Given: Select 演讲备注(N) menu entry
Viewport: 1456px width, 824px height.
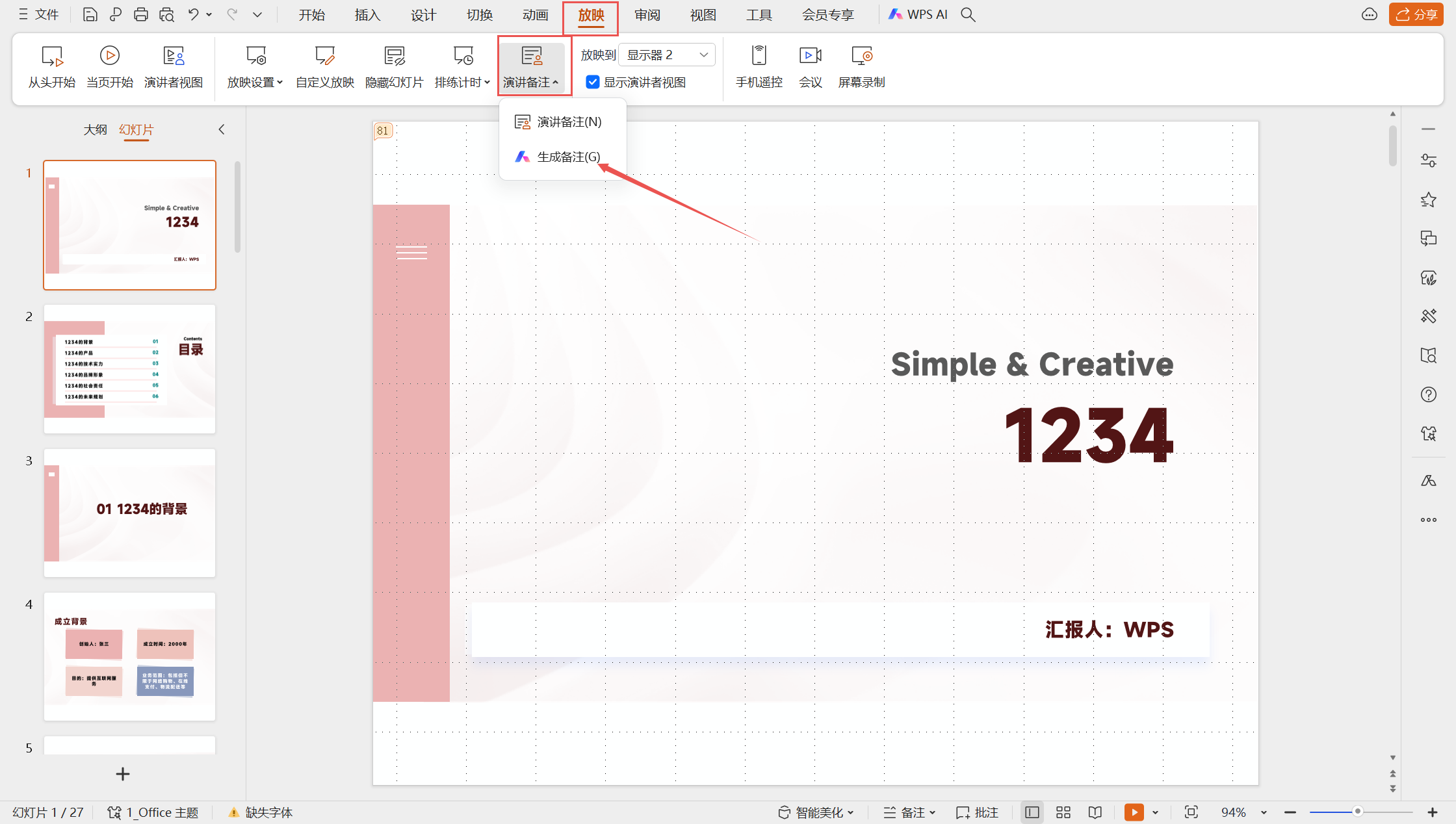Looking at the screenshot, I should pos(562,122).
